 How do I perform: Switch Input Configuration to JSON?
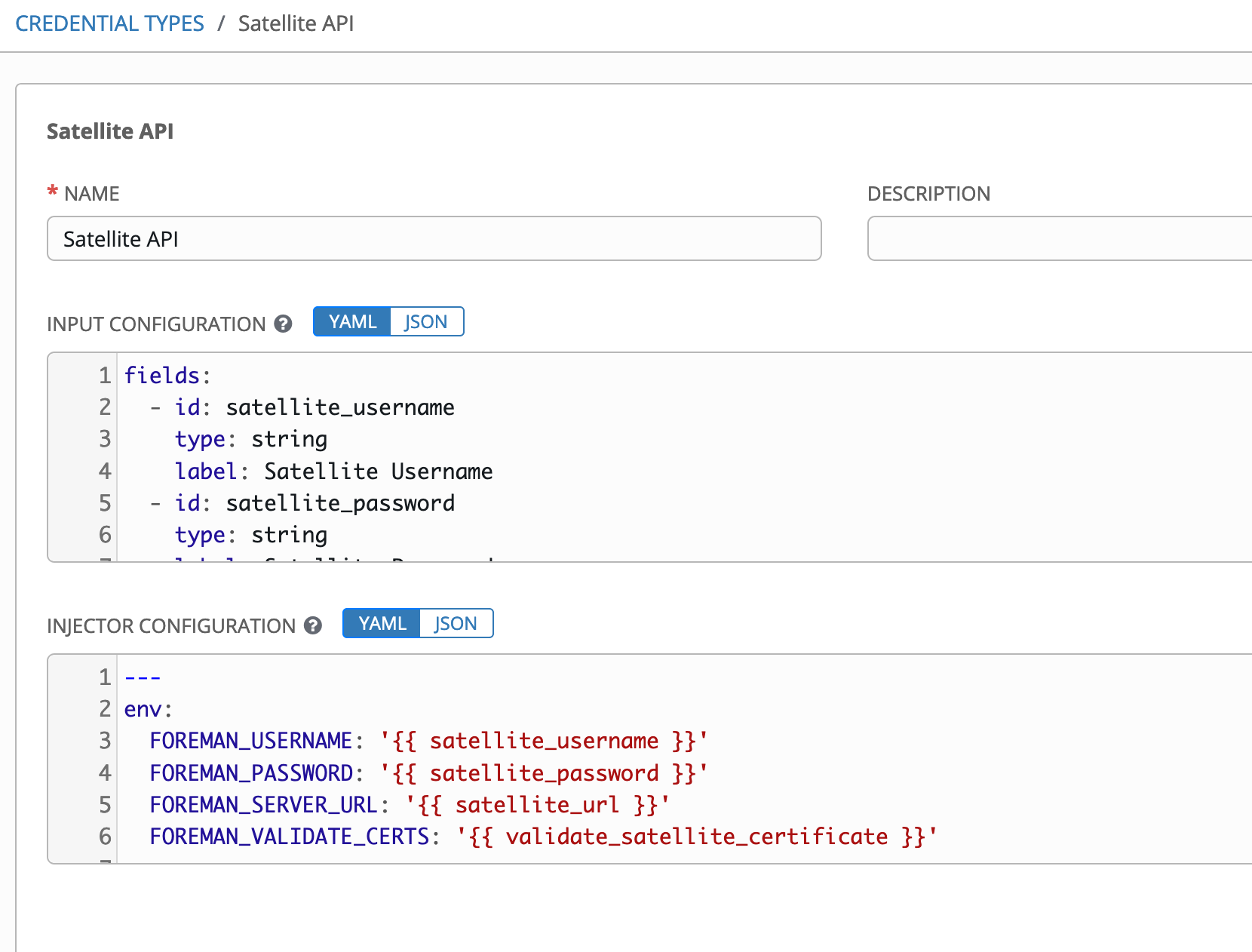tap(426, 322)
